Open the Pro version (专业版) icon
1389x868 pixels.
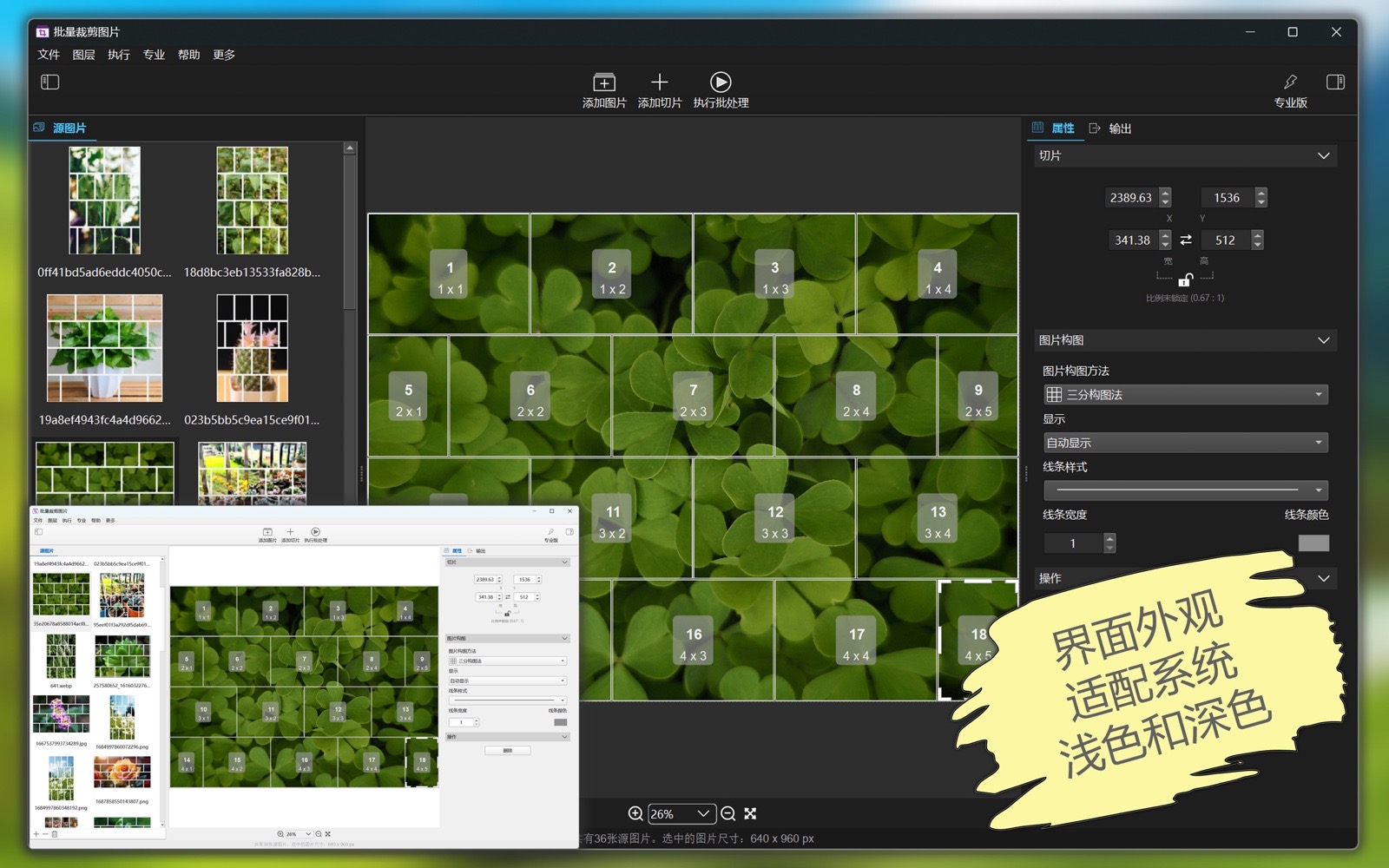[1290, 82]
